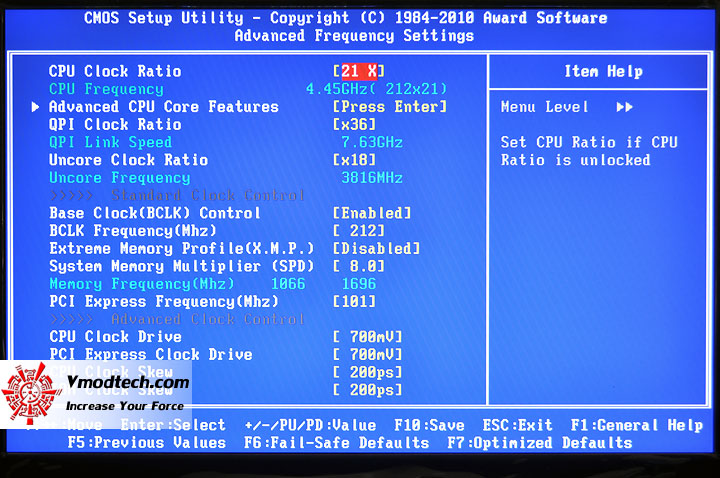Select PCI Express Frequency 101 field
This screenshot has height=478, width=720.
tap(354, 301)
